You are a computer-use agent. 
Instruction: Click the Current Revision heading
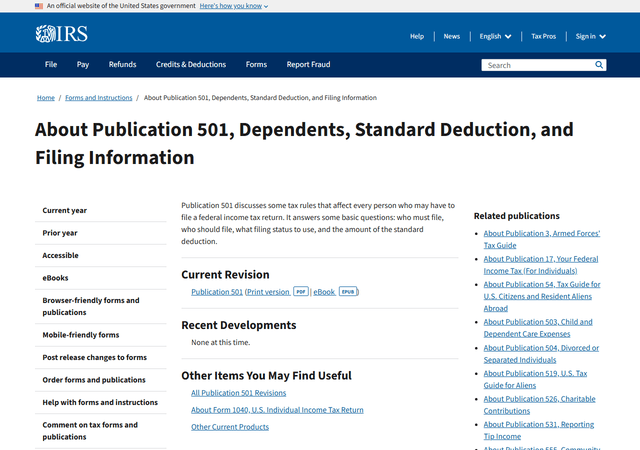[225, 274]
